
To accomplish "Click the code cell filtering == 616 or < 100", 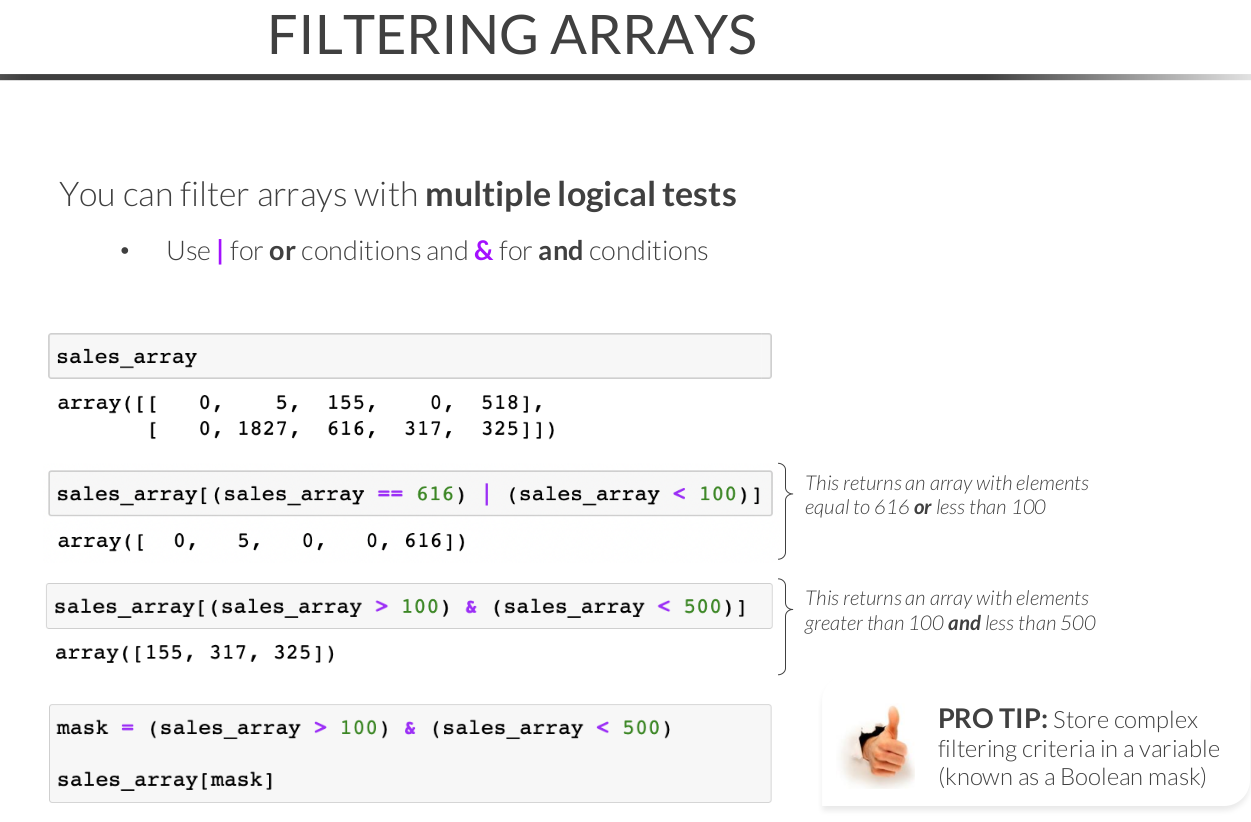I will (x=409, y=494).
